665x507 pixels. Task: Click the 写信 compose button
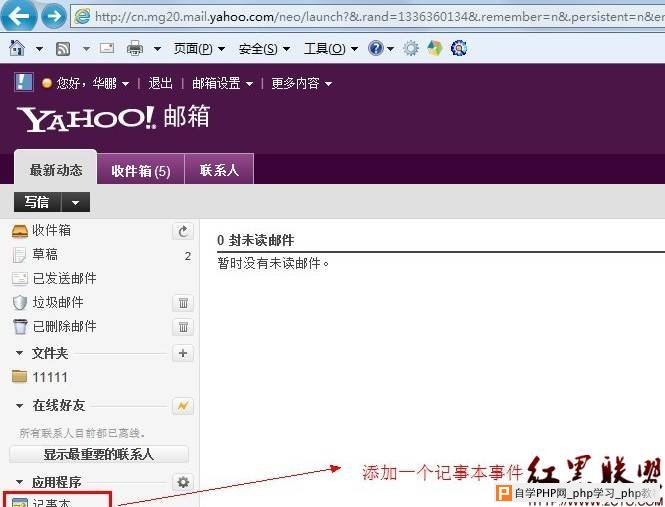[37, 202]
